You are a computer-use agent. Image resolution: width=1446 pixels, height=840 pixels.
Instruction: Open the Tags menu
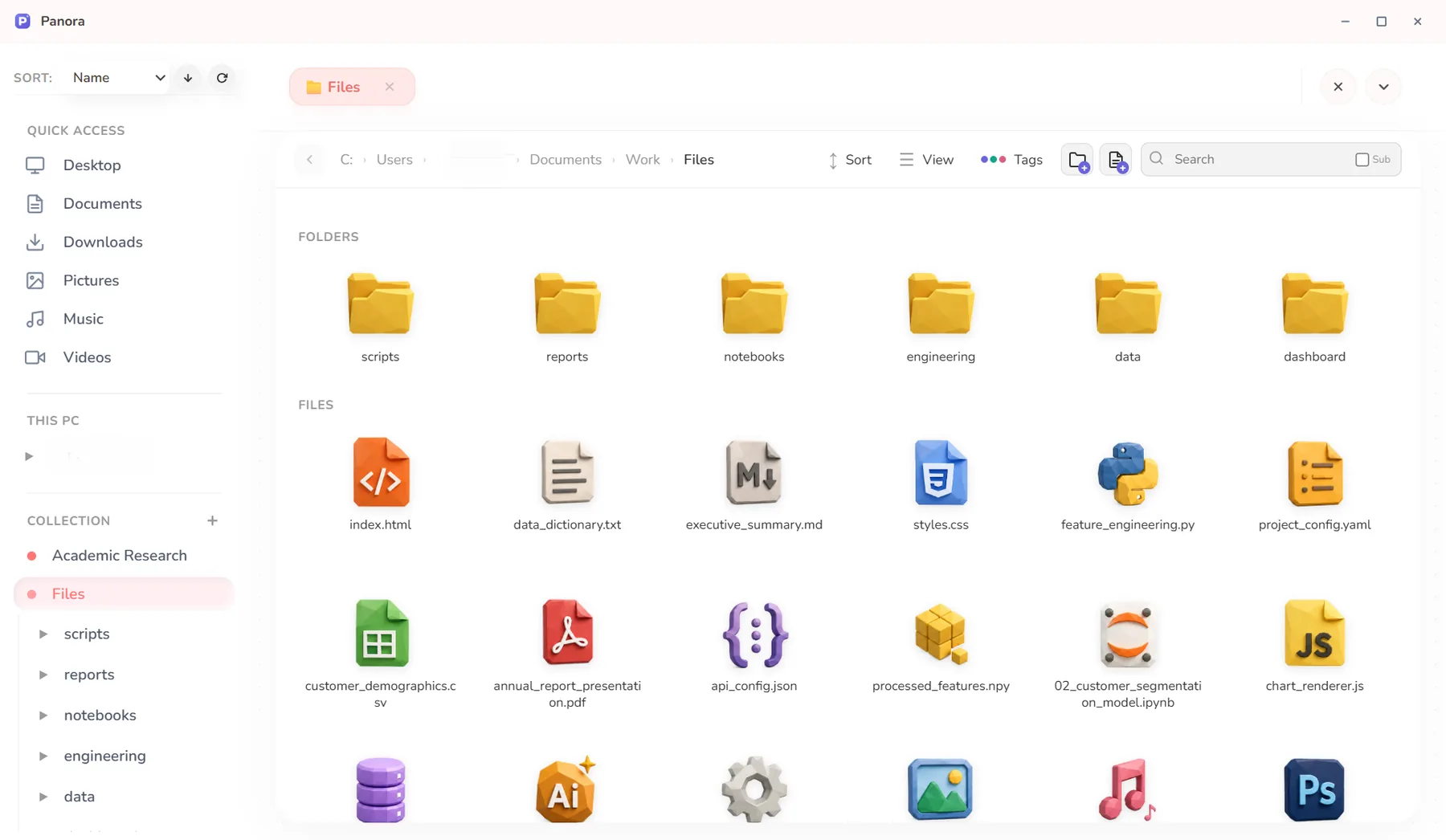point(1011,160)
